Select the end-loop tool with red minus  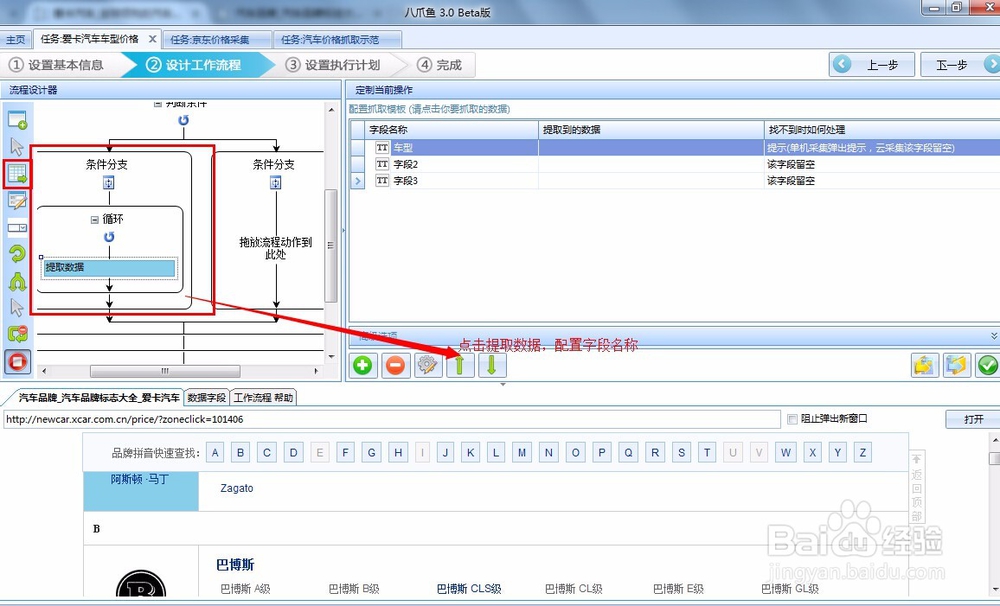point(17,334)
